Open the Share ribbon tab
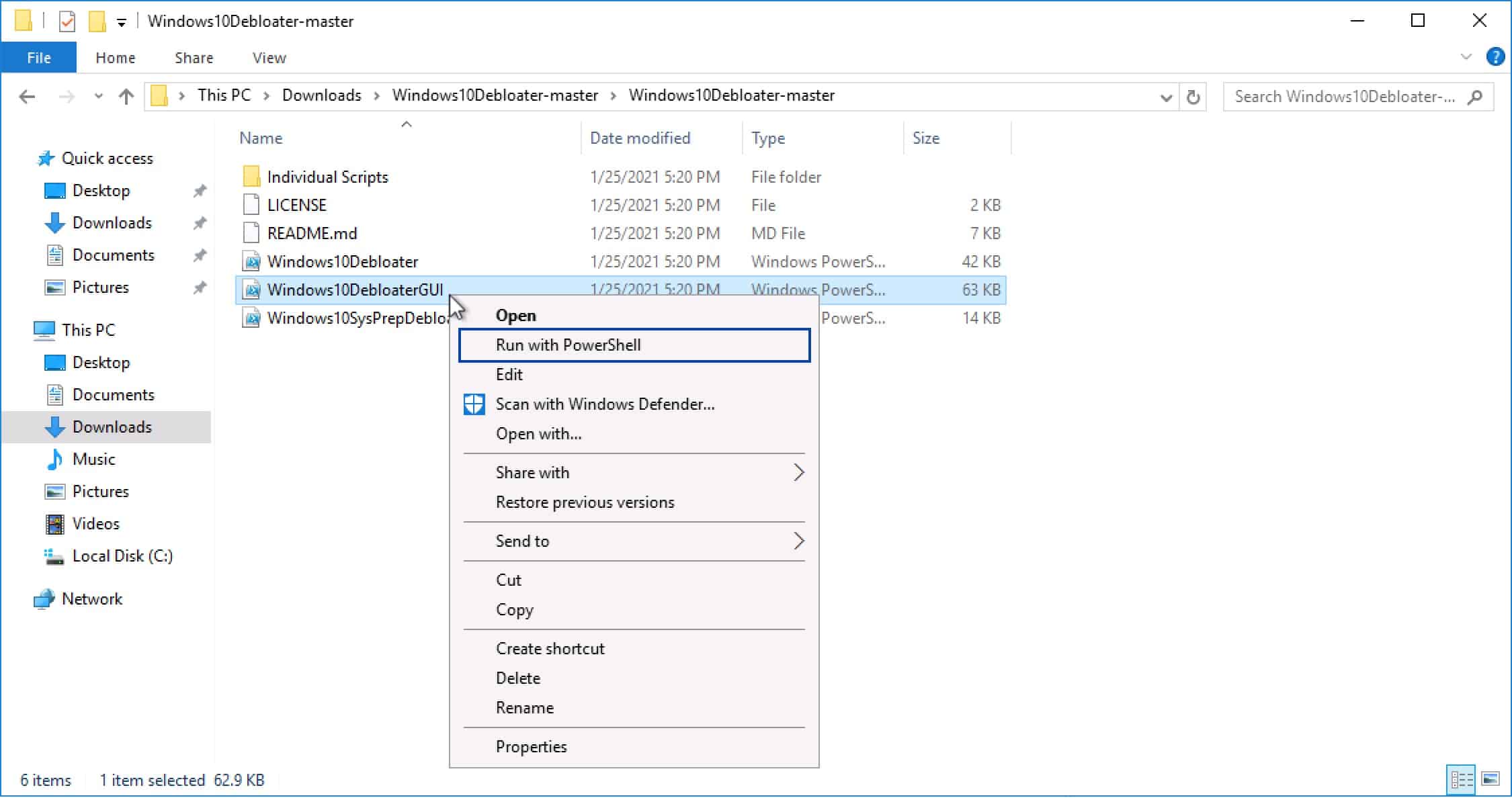This screenshot has width=1512, height=798. click(x=194, y=58)
